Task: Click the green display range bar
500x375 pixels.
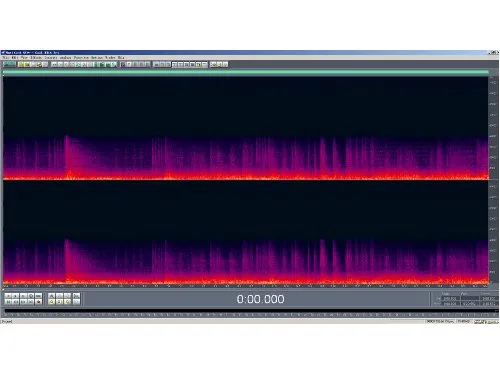Action: coord(246,72)
